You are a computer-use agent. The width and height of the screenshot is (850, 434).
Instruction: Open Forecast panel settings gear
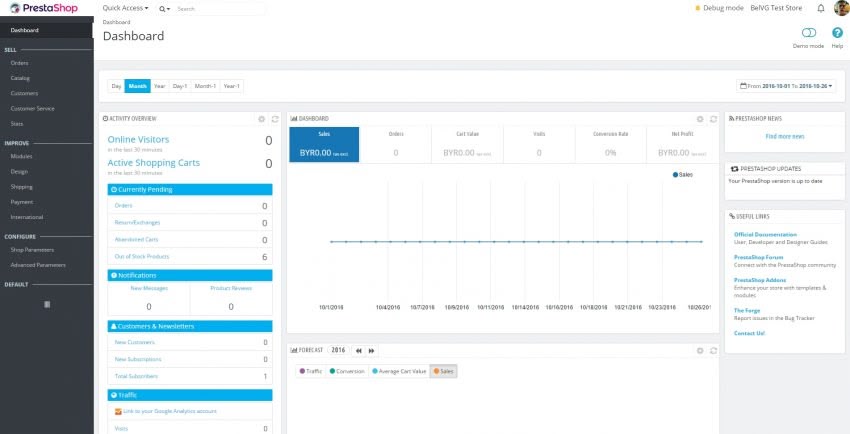[x=700, y=351]
